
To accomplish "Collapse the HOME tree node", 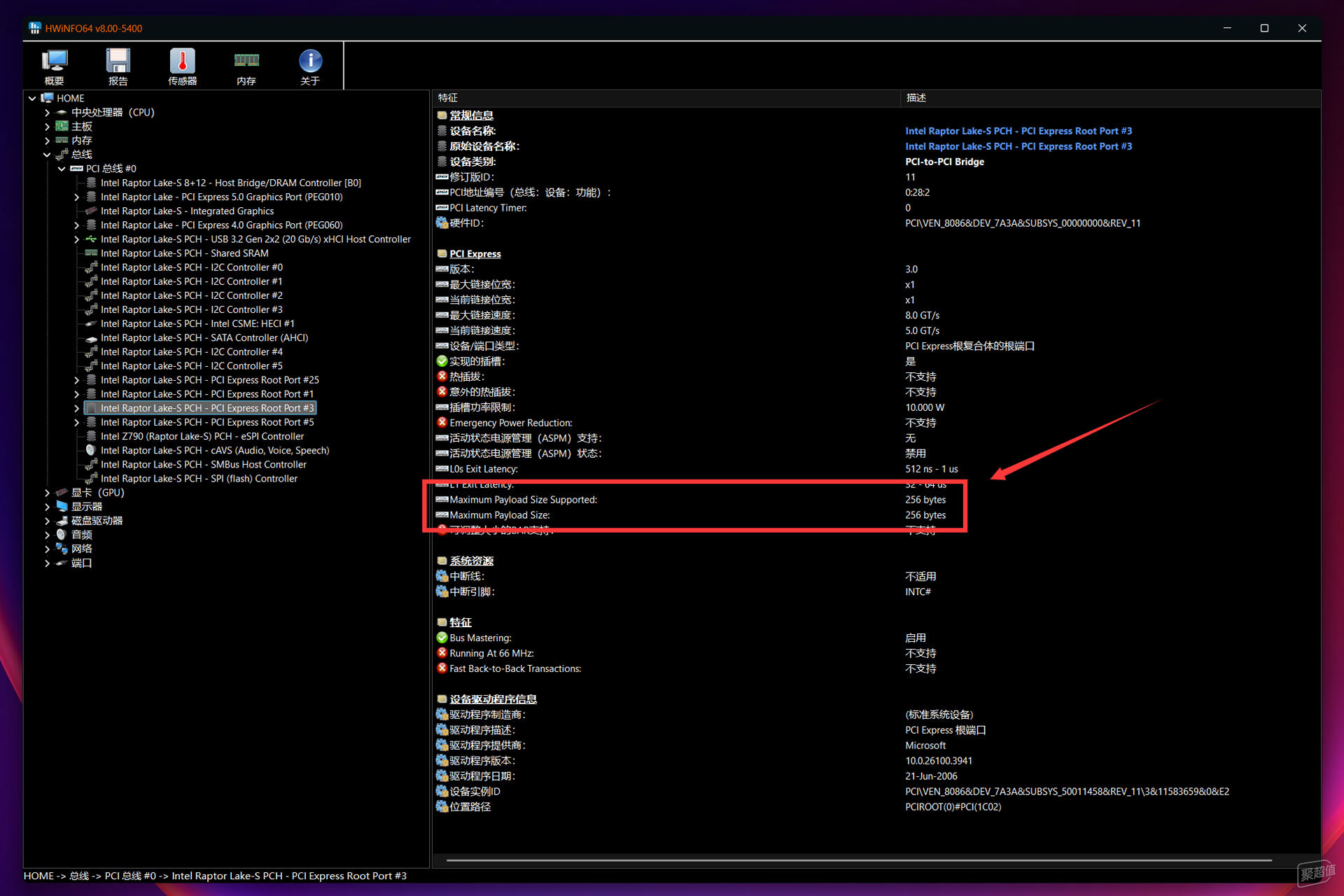I will 32,98.
